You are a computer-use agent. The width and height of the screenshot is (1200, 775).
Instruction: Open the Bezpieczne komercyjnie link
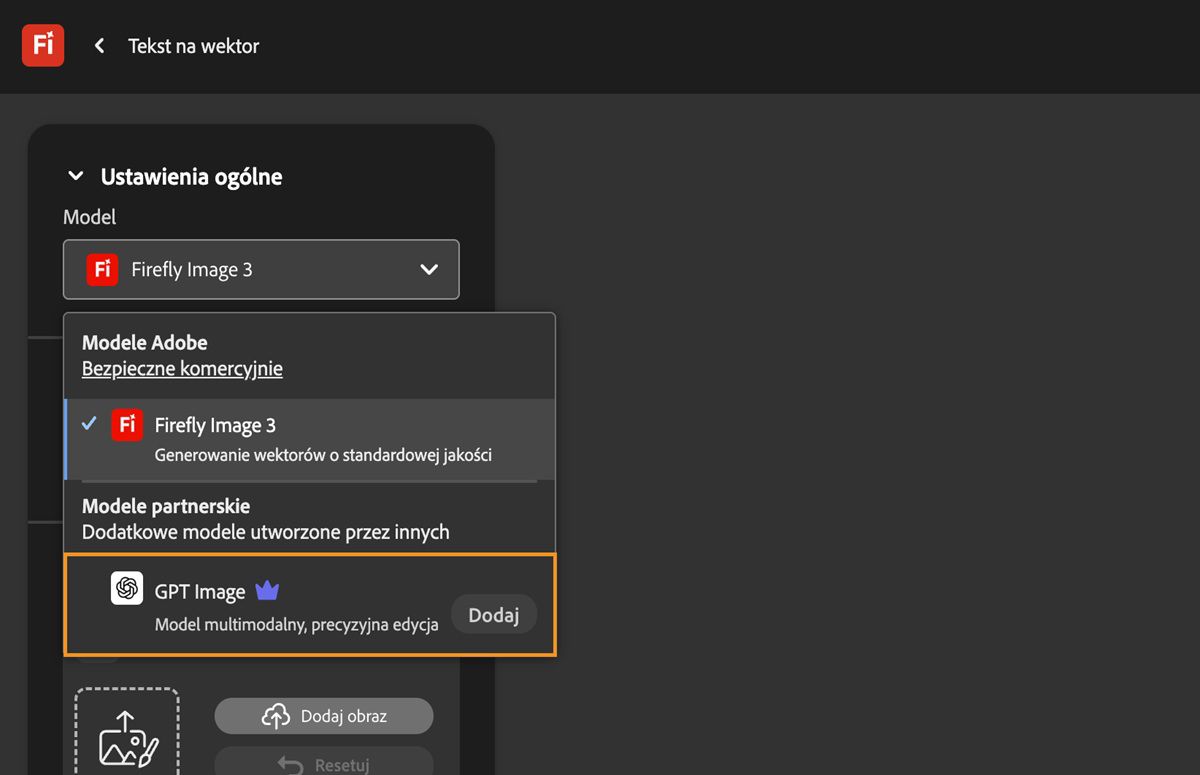point(182,369)
